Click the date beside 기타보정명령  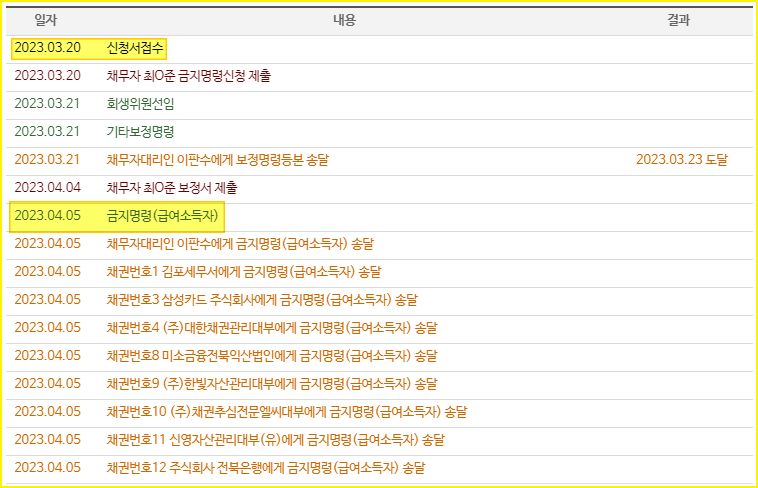(47, 132)
